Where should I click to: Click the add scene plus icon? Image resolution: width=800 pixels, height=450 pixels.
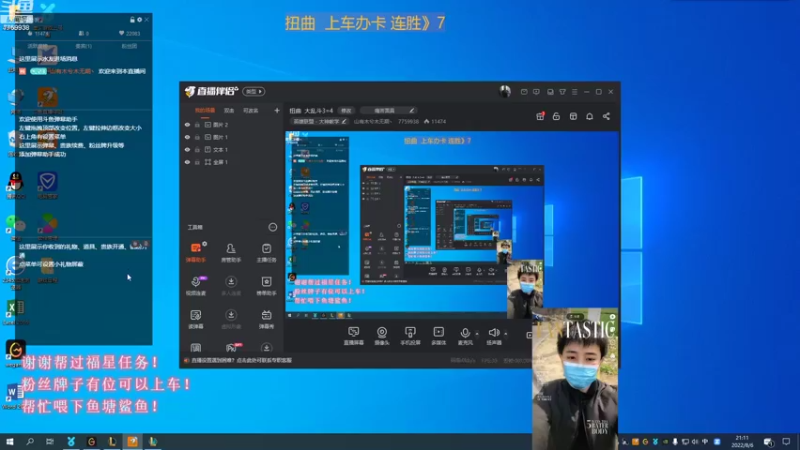click(x=277, y=110)
